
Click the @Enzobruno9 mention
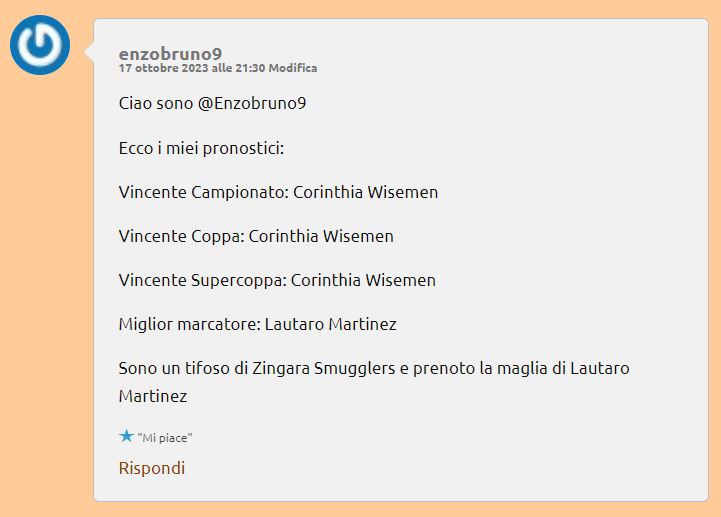pos(253,104)
